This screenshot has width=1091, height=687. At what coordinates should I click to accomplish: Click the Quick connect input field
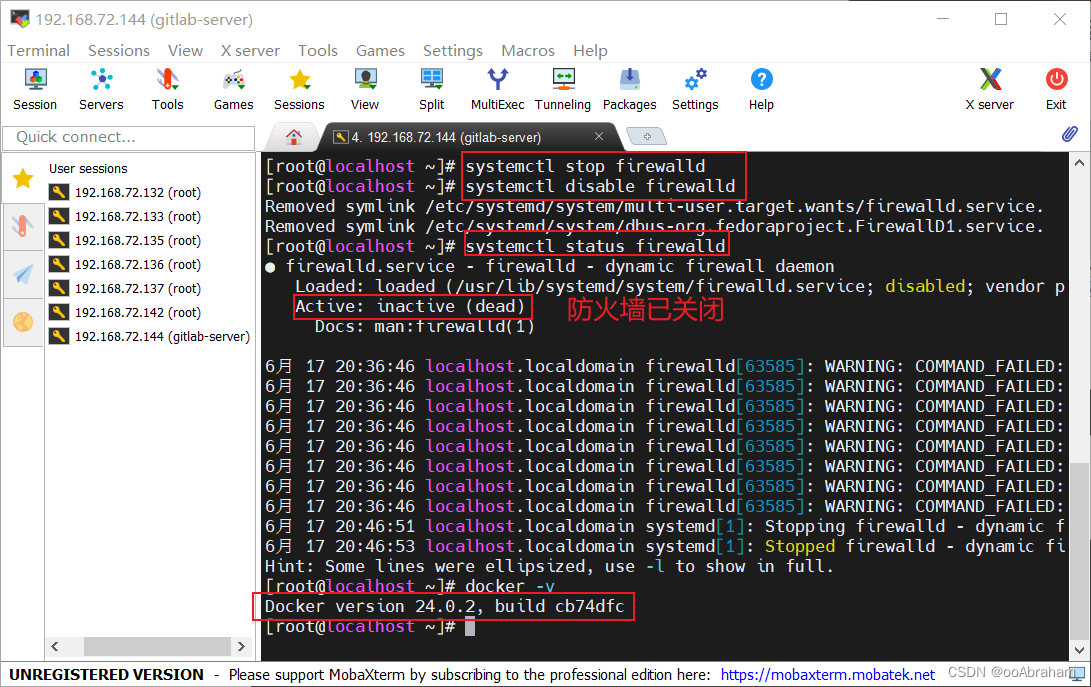point(128,137)
